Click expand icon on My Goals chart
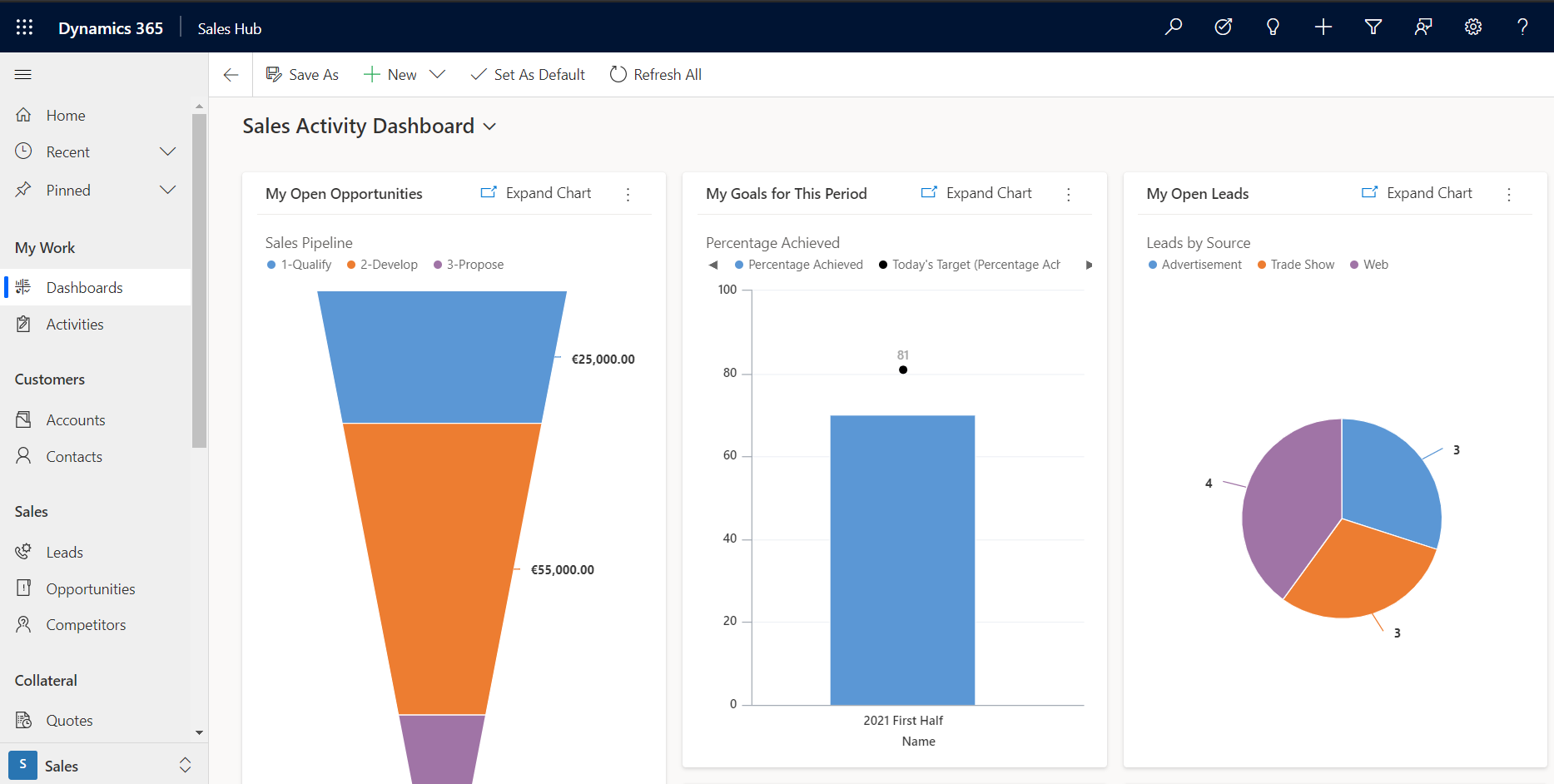Screen dimensions: 1554x784 (x=929, y=192)
